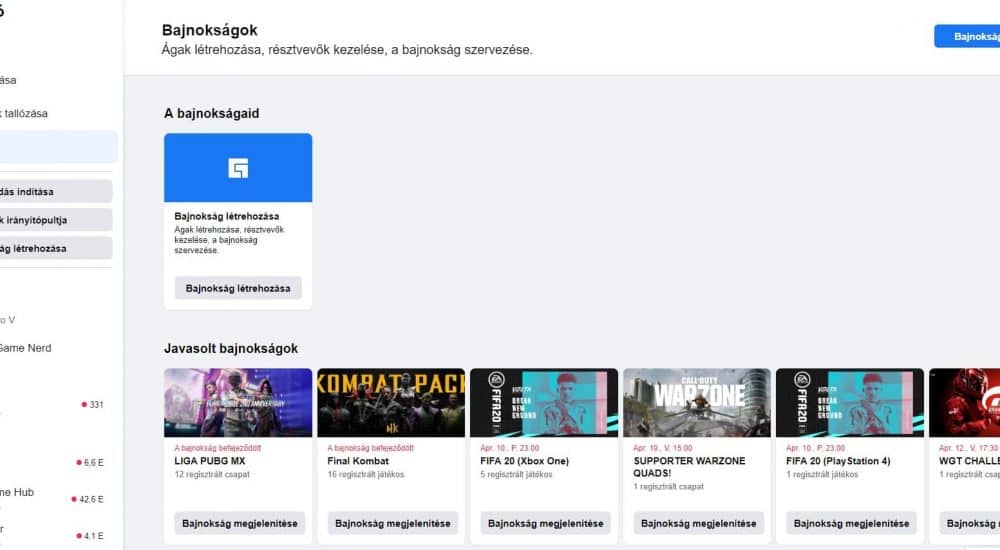The width and height of the screenshot is (1000, 550).
Task: Open the FIFA 20 (PlayStation 4) cover image
Action: tap(850, 402)
